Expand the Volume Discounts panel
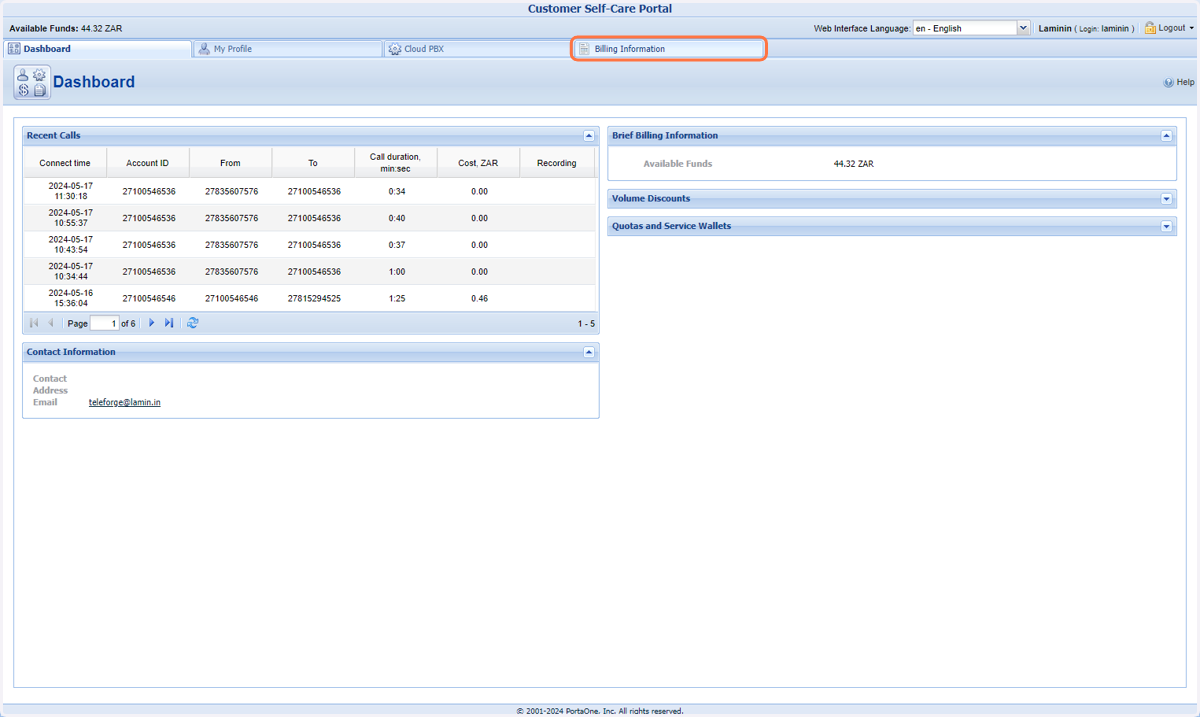This screenshot has width=1200, height=717. (1167, 199)
